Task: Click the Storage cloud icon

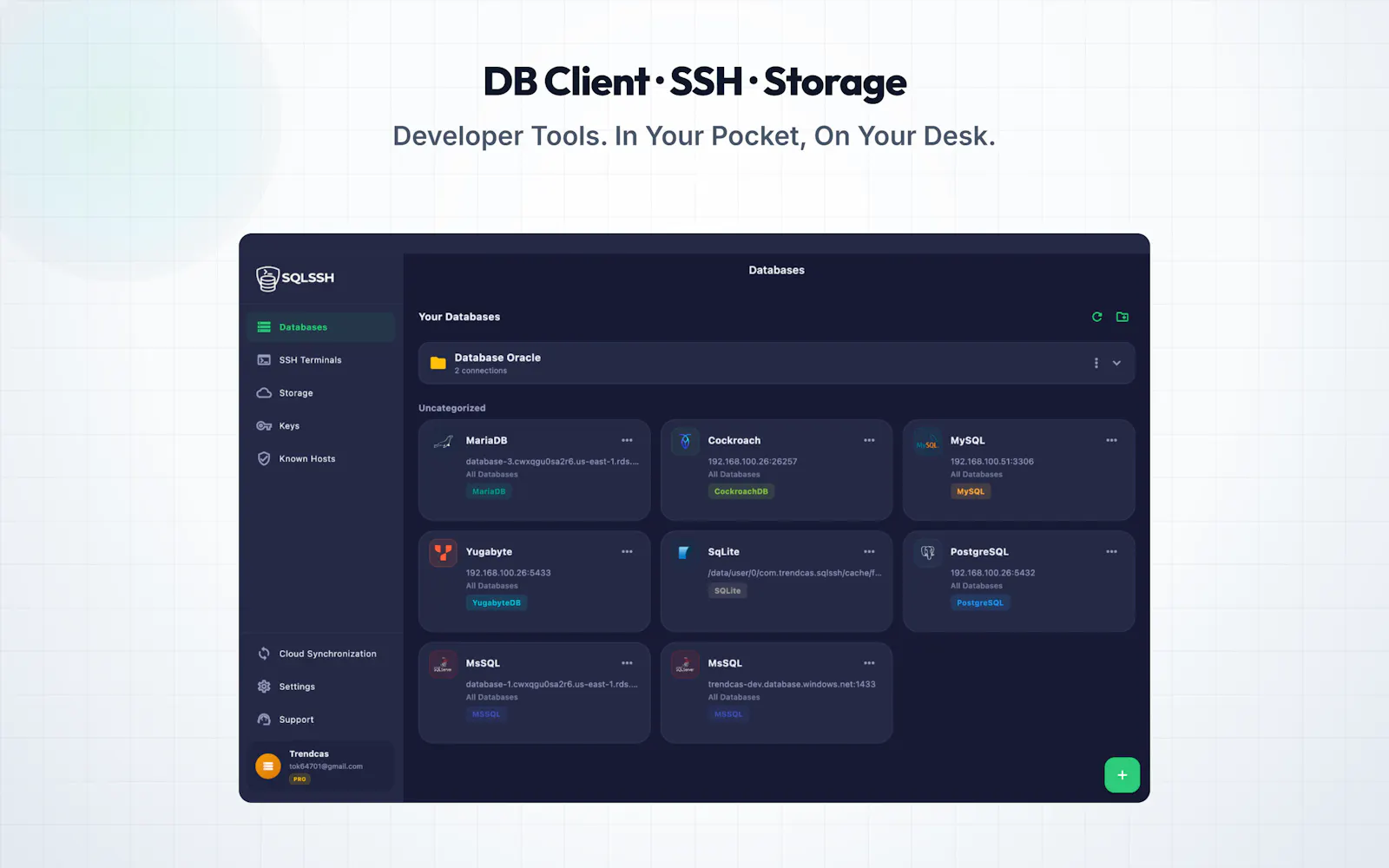Action: pos(264,393)
